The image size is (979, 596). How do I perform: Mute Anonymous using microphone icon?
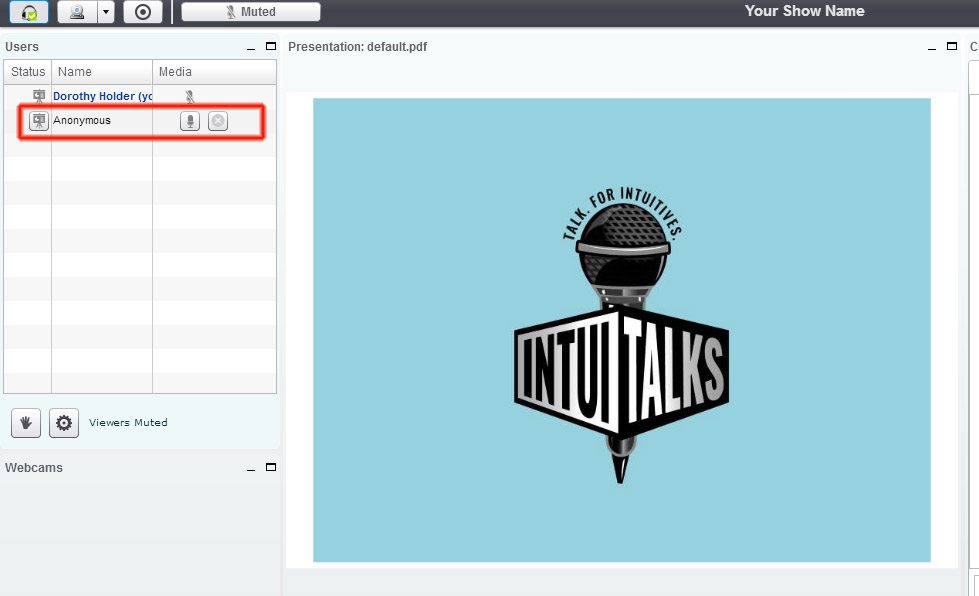click(x=190, y=120)
